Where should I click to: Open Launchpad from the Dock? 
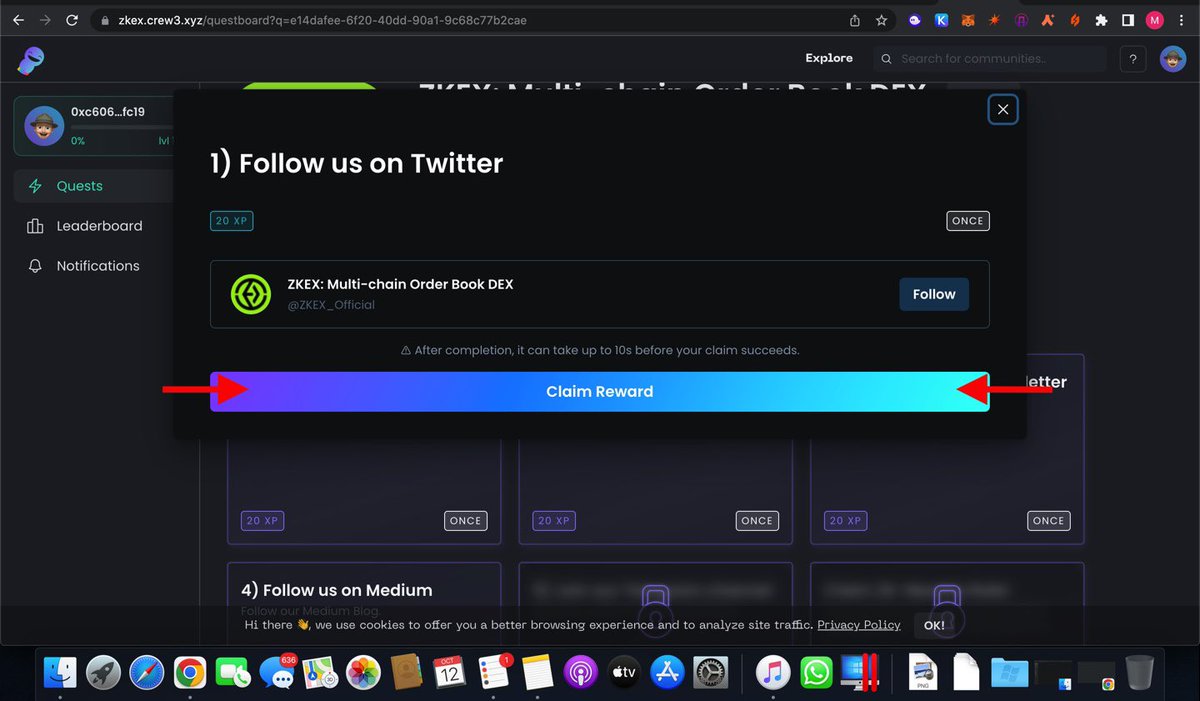(x=103, y=672)
